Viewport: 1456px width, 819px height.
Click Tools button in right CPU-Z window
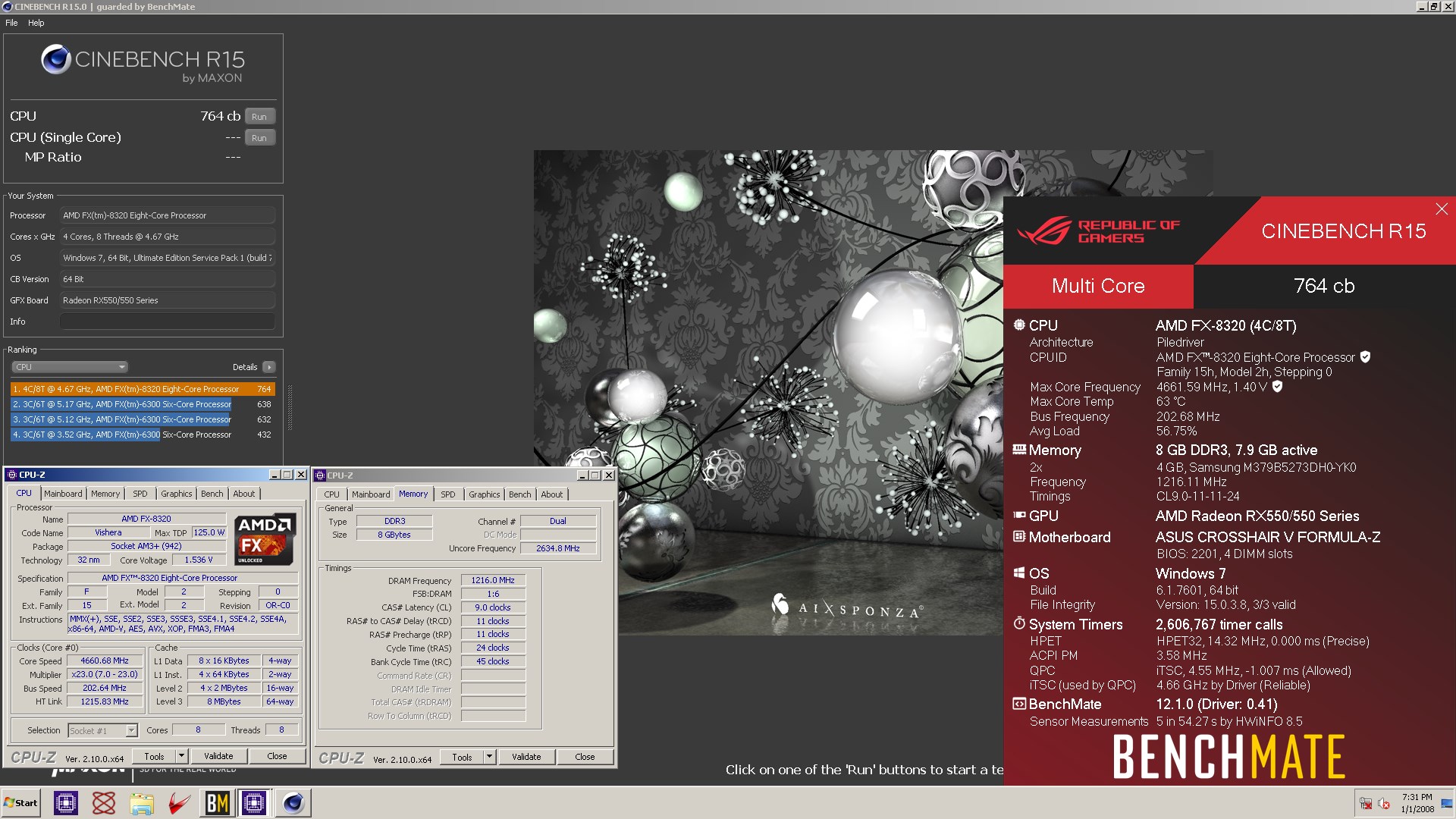tap(463, 757)
